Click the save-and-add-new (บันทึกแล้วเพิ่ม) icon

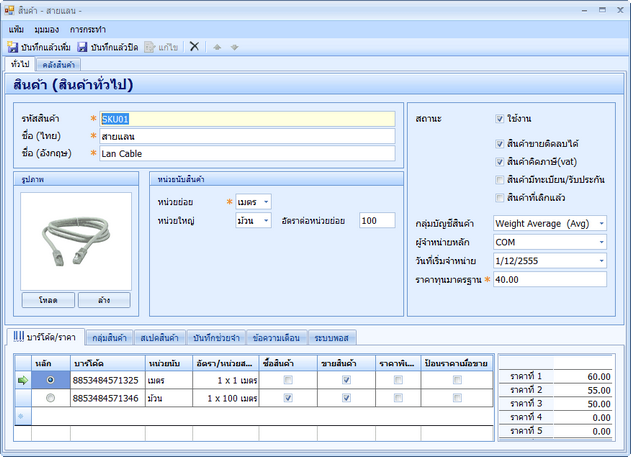tap(12, 47)
